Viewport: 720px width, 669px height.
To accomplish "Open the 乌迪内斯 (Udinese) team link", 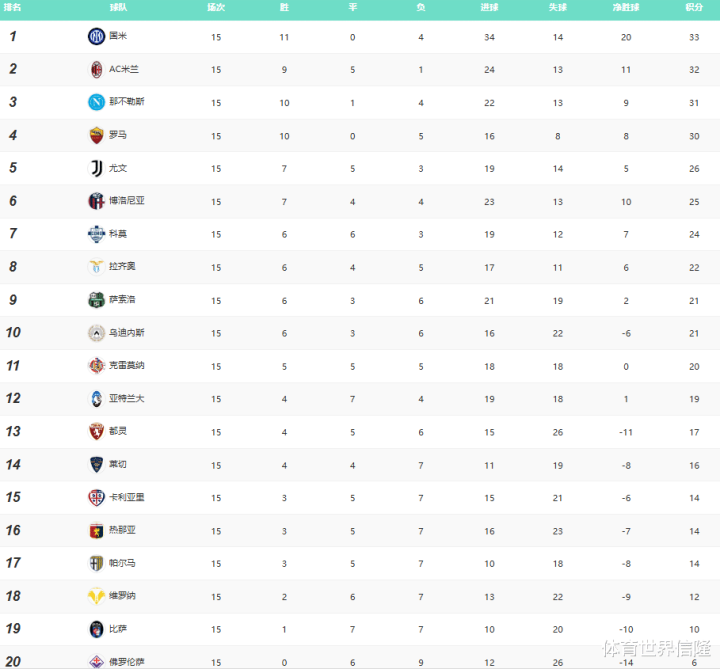I will tap(126, 333).
